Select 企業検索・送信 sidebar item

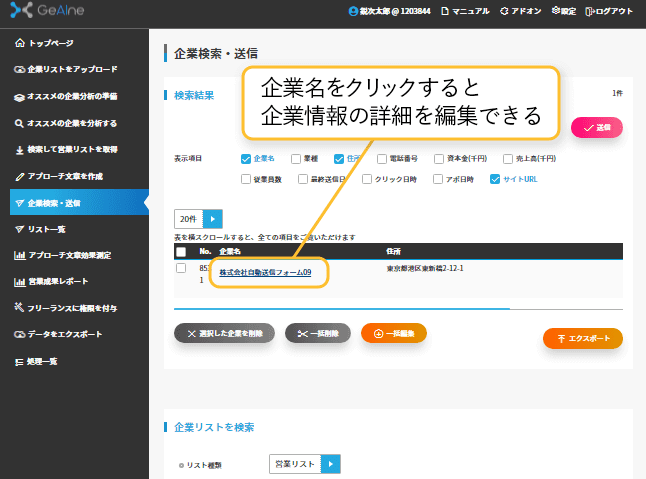tap(79, 202)
